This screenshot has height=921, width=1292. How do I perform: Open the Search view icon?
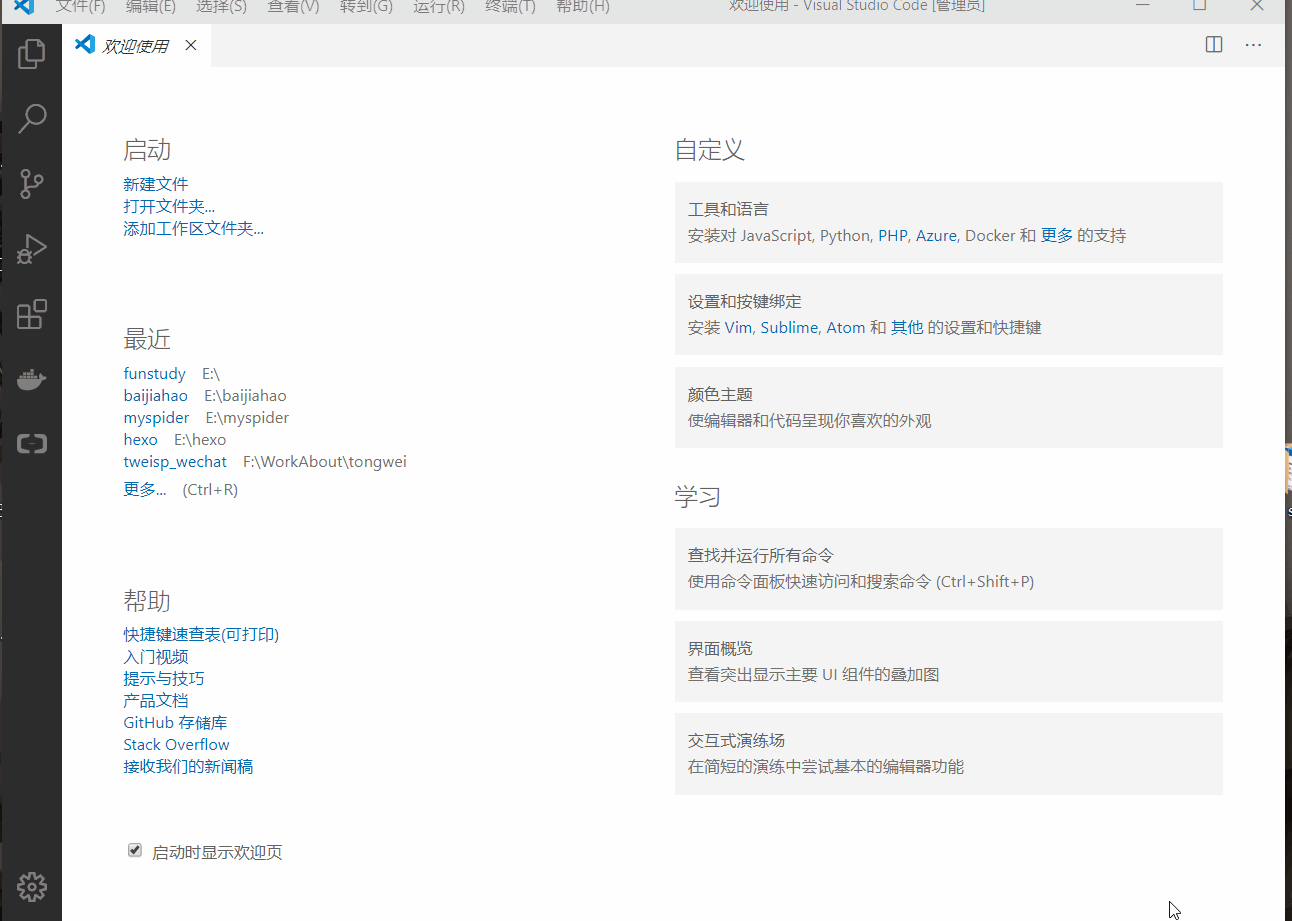[x=32, y=119]
